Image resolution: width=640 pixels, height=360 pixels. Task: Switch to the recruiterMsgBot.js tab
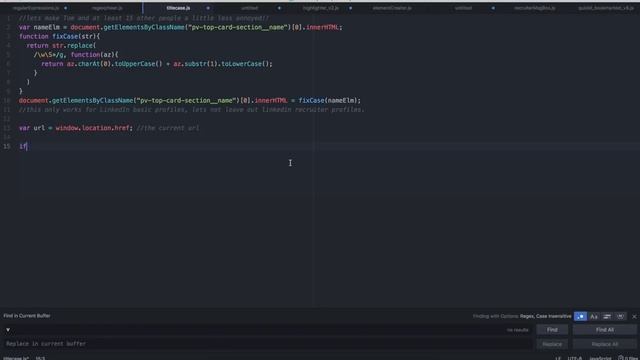[x=534, y=8]
